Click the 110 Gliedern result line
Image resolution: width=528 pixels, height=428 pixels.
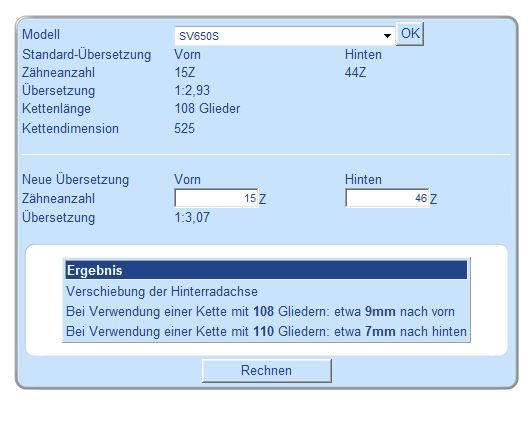click(266, 331)
